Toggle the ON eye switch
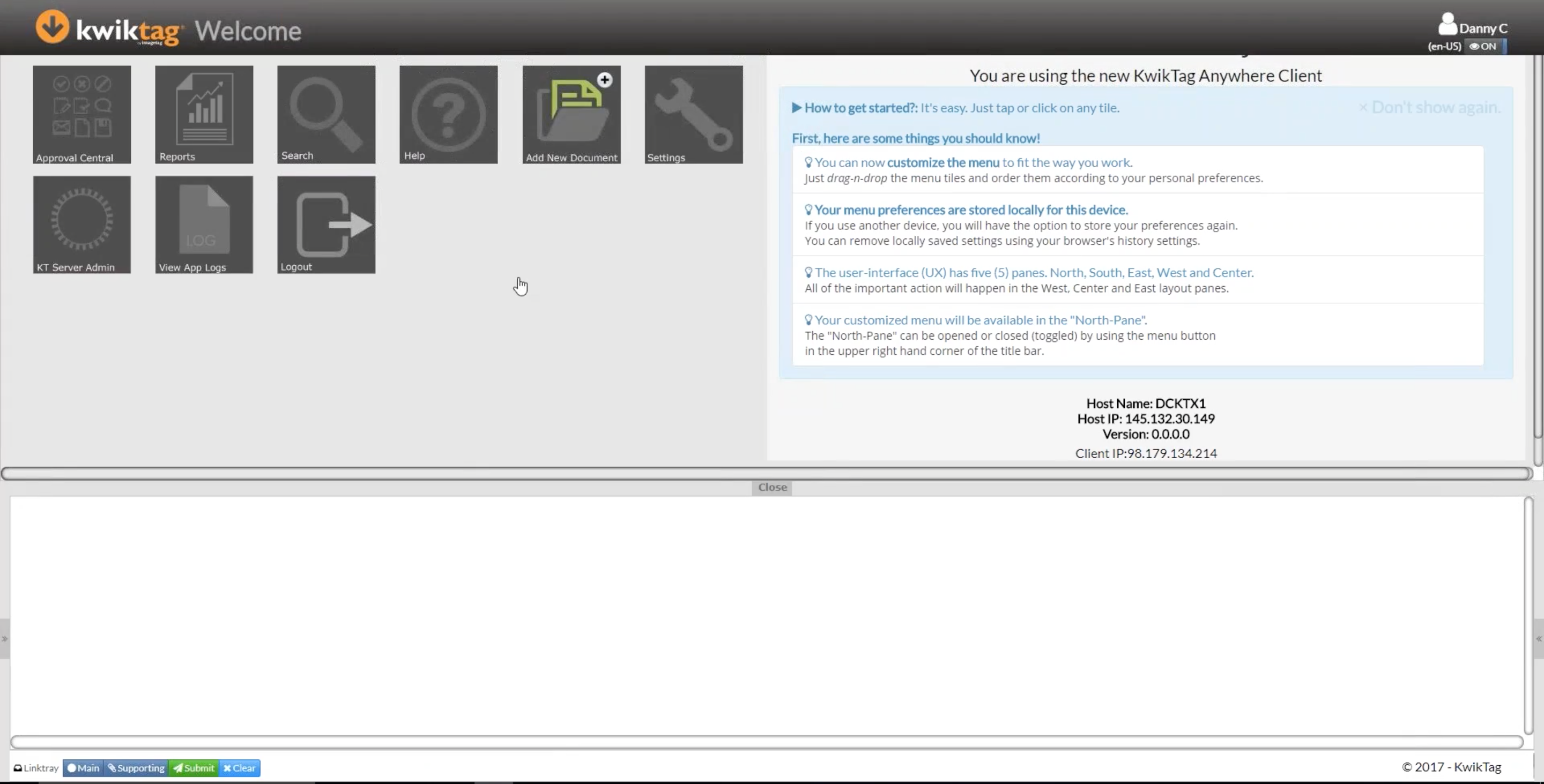 (x=1486, y=46)
